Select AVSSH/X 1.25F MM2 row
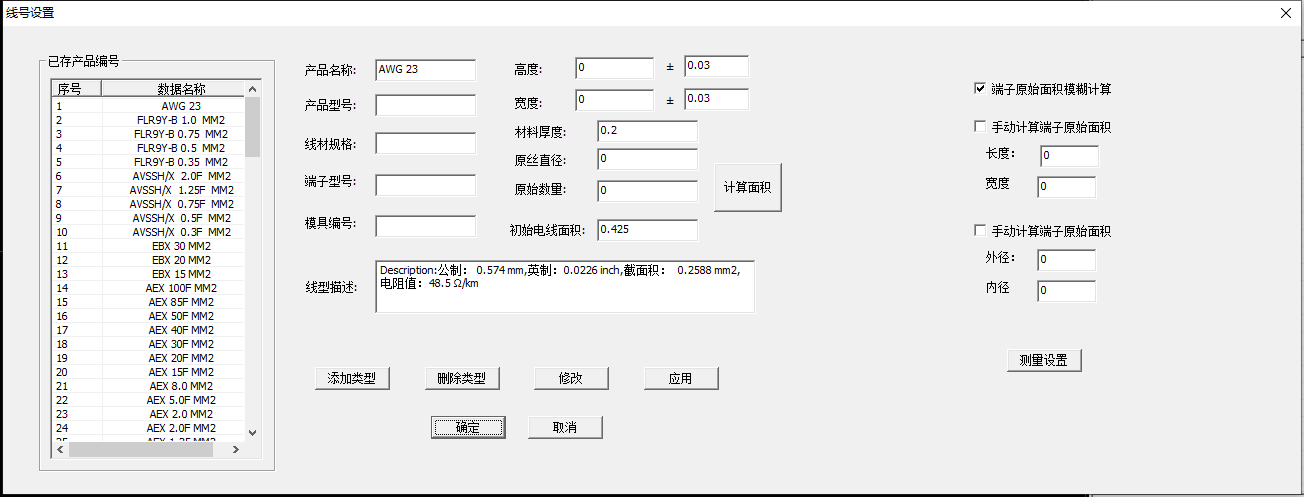 pos(148,190)
